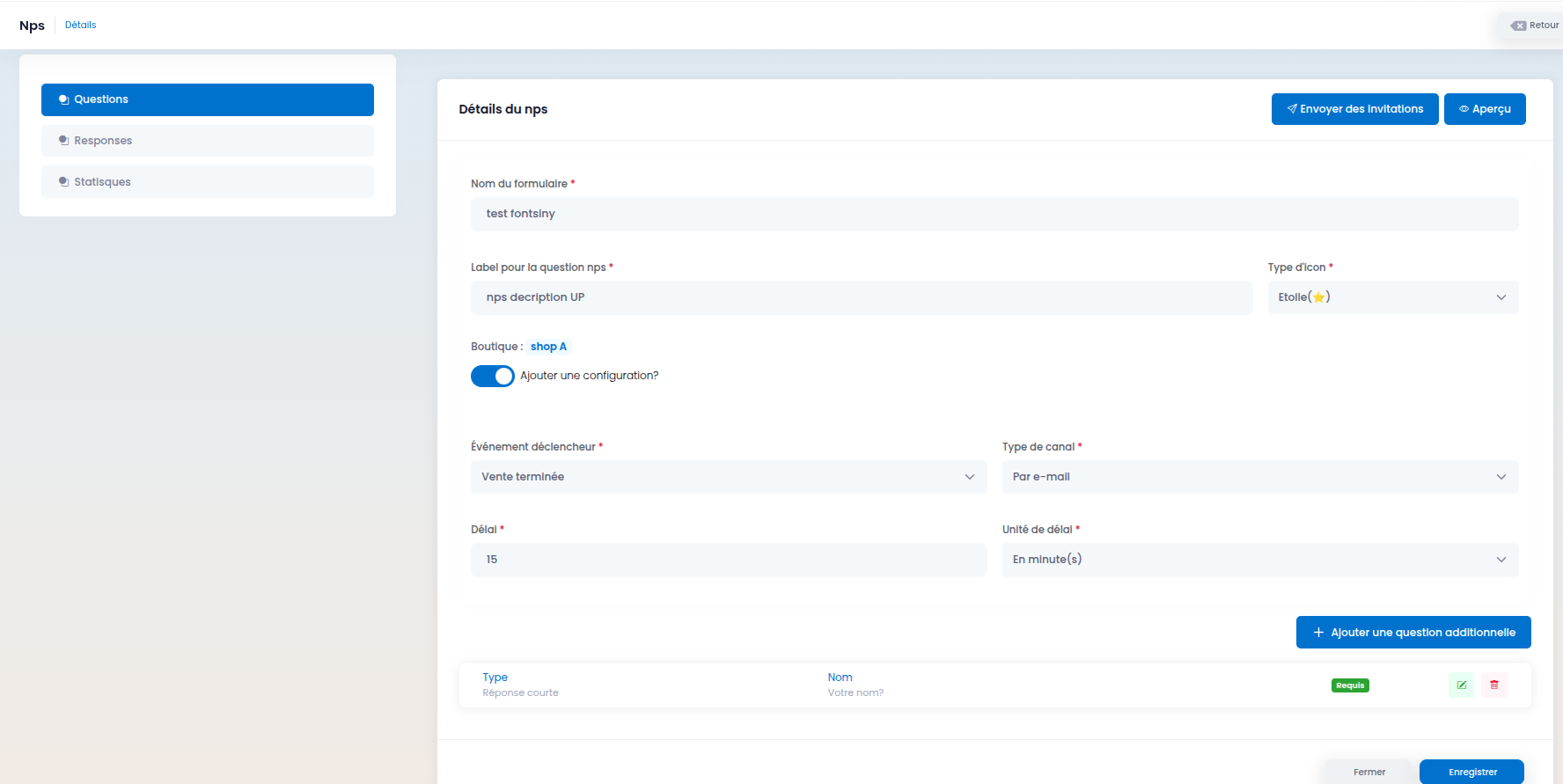Click the plus icon on add question

point(1318,633)
